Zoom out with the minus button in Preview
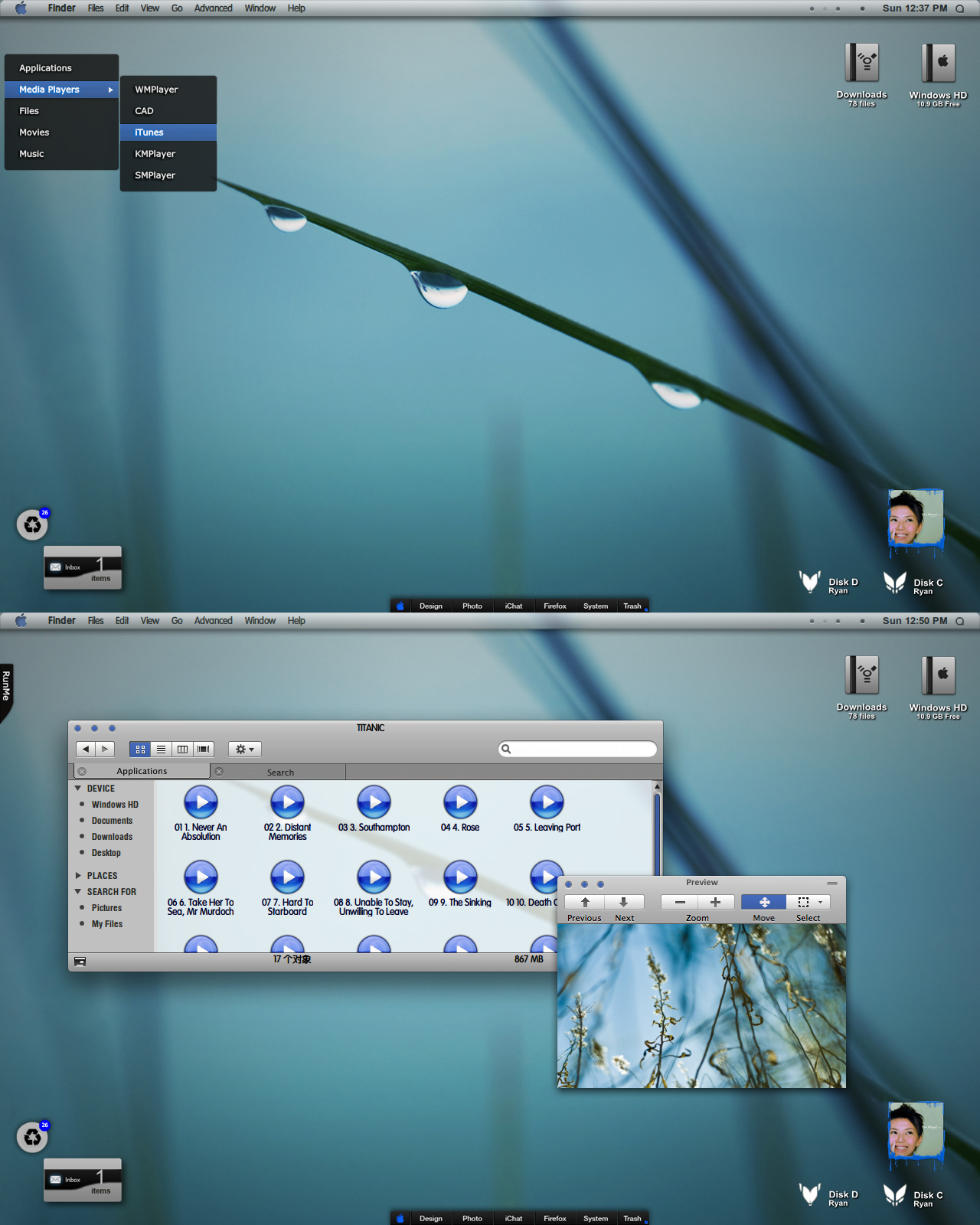This screenshot has height=1225, width=980. click(680, 902)
